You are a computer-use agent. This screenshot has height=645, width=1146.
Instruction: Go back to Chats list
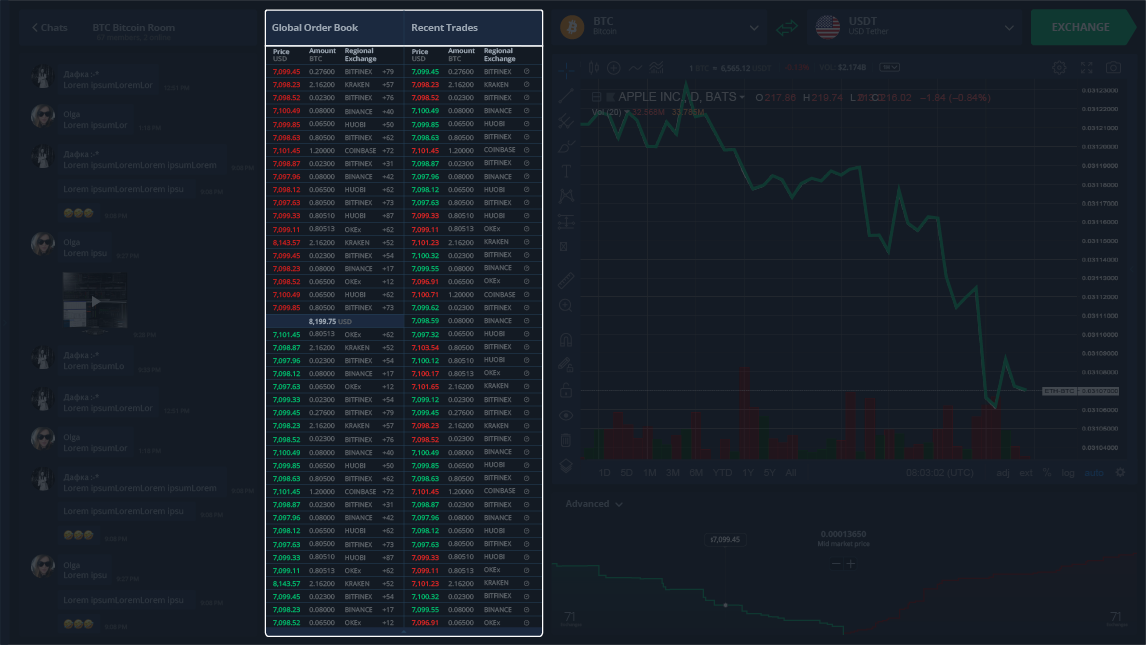click(49, 27)
